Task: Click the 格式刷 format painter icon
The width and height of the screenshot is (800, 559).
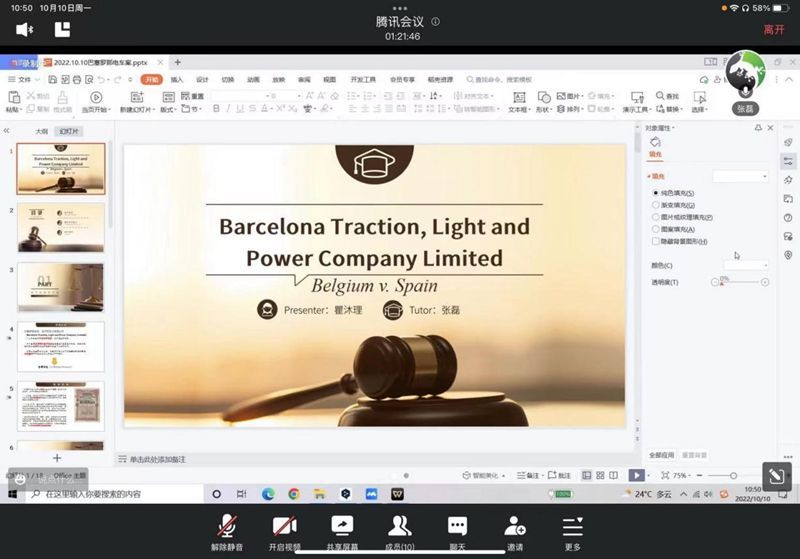Action: pyautogui.click(x=62, y=97)
